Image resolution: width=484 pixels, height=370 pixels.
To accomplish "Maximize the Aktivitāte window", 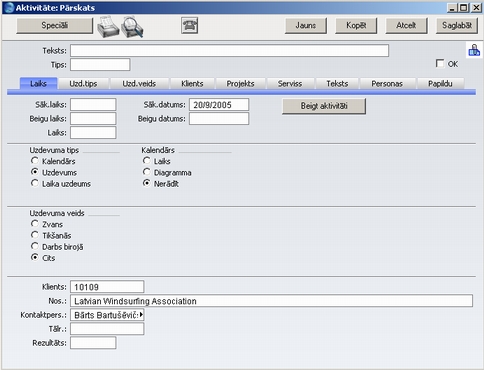I will click(x=464, y=8).
